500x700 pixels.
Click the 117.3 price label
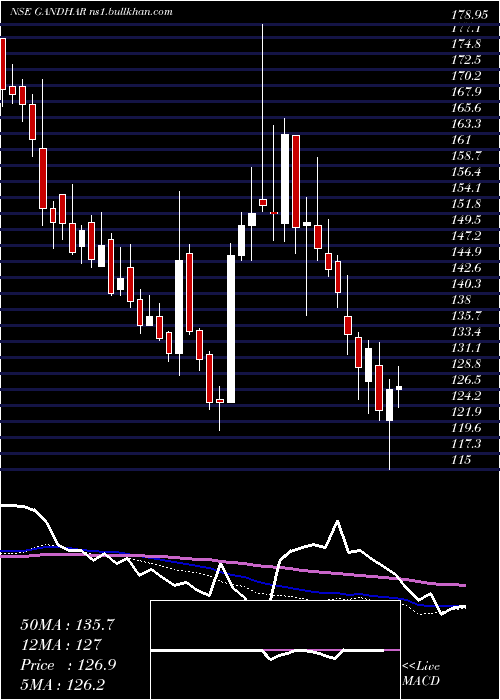click(x=467, y=444)
